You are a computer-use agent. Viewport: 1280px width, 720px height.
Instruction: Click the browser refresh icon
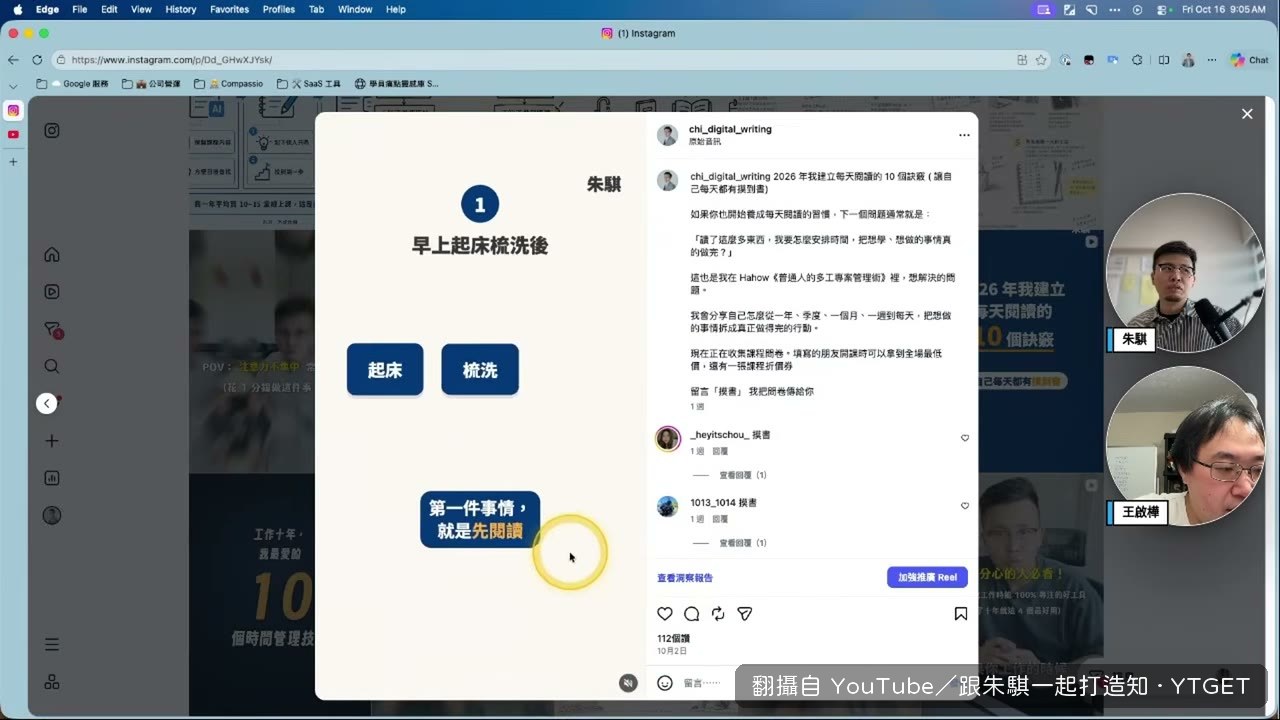(37, 60)
